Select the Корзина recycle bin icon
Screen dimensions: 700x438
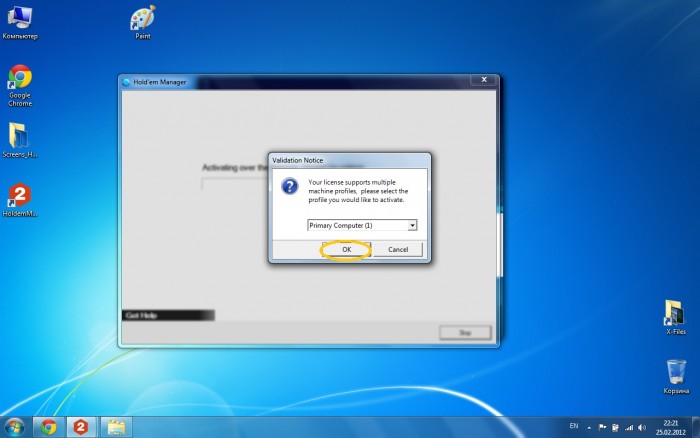tap(676, 377)
